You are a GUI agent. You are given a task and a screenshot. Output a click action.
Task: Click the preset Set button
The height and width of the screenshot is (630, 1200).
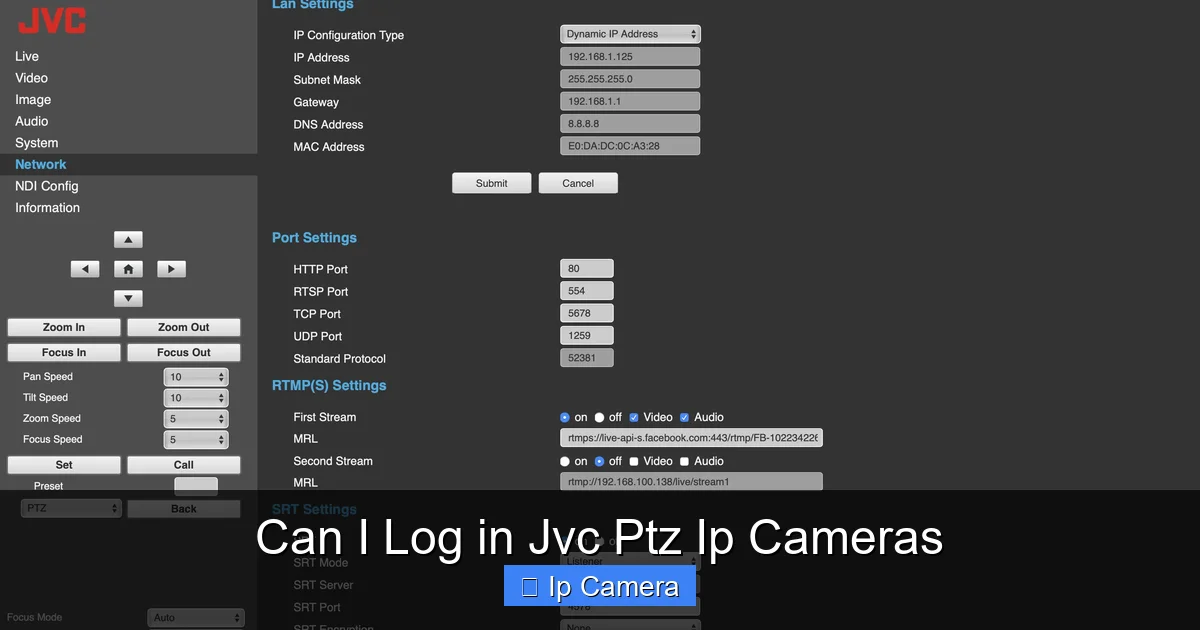click(x=64, y=465)
